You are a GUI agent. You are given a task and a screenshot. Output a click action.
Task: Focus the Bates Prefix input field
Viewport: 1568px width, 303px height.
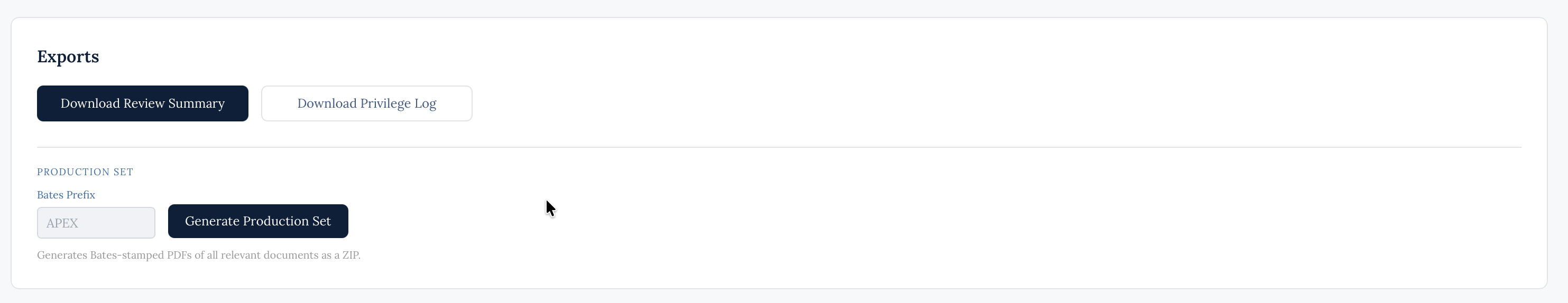coord(96,223)
